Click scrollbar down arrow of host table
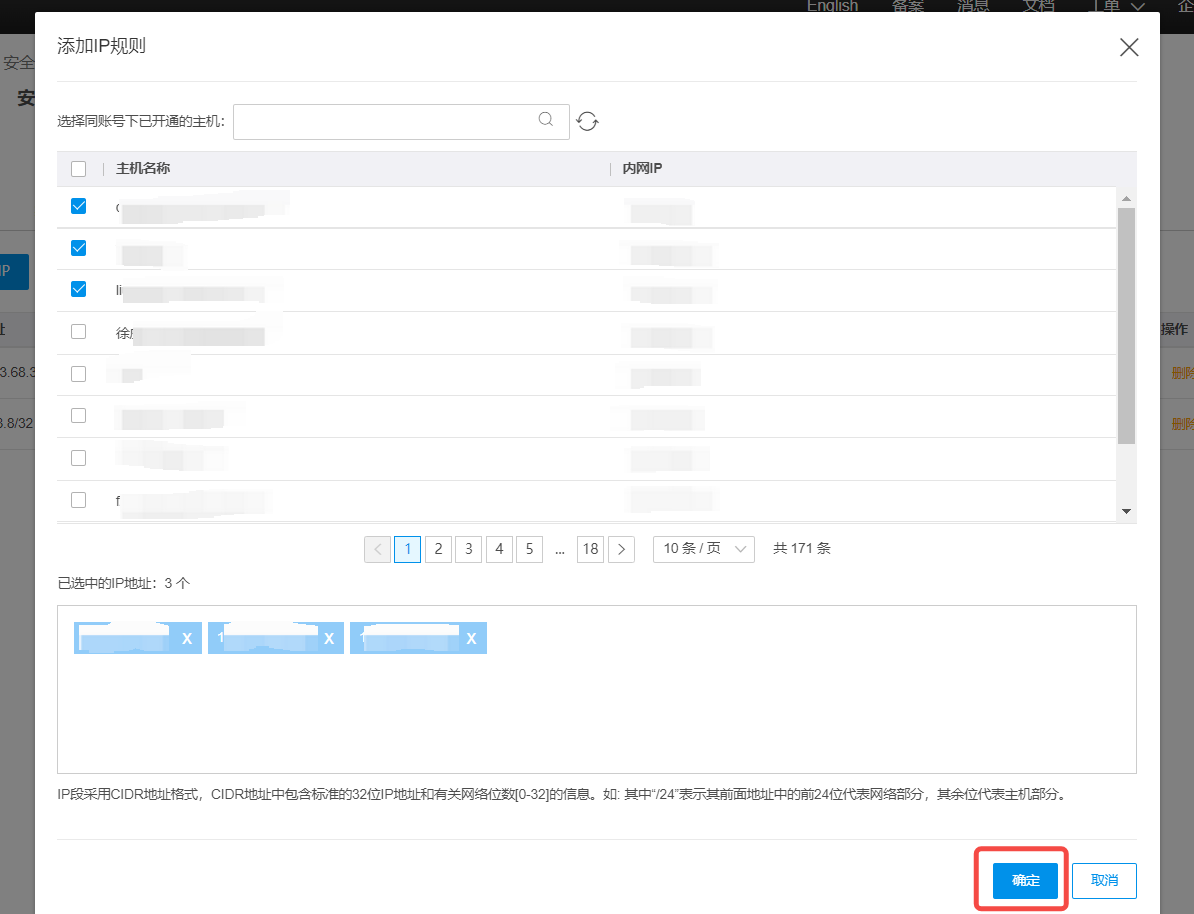Image resolution: width=1194 pixels, height=914 pixels. (1126, 512)
